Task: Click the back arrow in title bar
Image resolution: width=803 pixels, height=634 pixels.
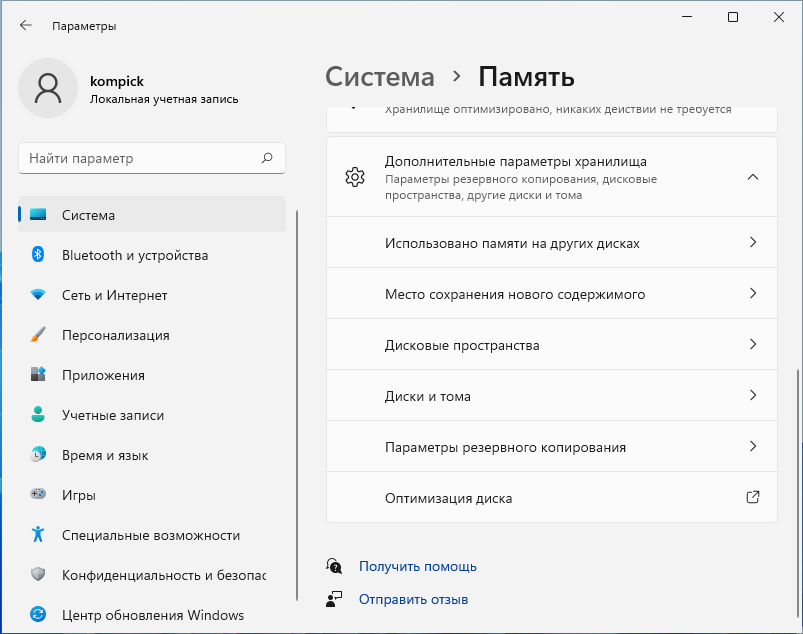Action: 26,26
